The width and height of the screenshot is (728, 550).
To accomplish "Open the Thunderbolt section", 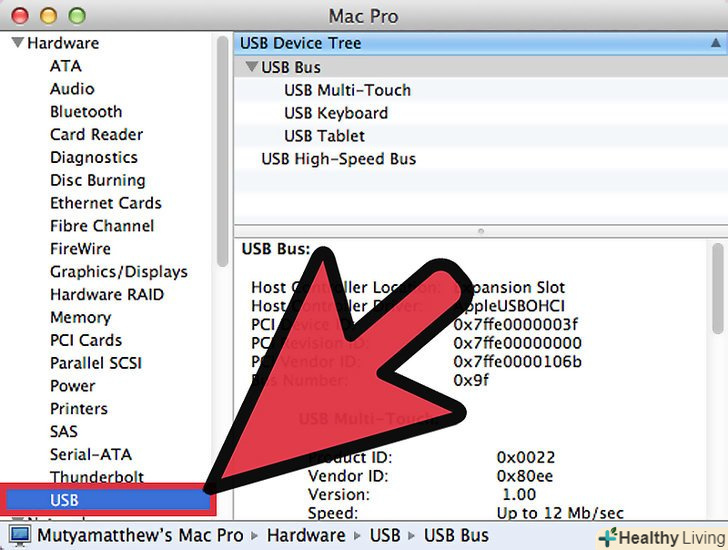I will pyautogui.click(x=97, y=477).
